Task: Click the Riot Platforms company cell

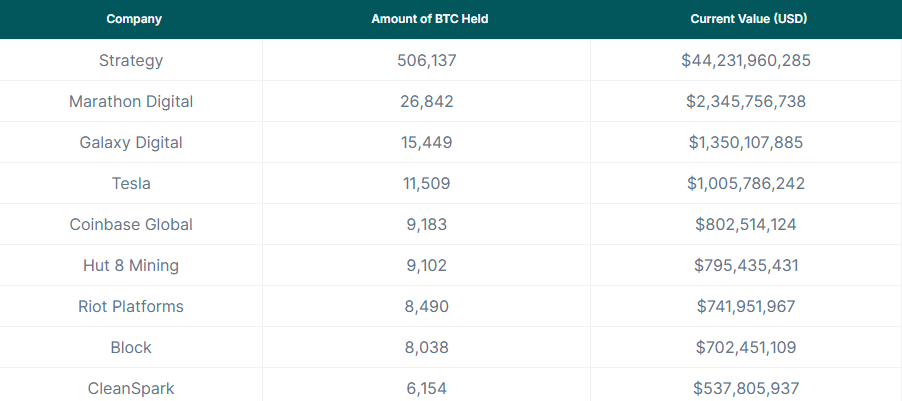Action: click(131, 306)
